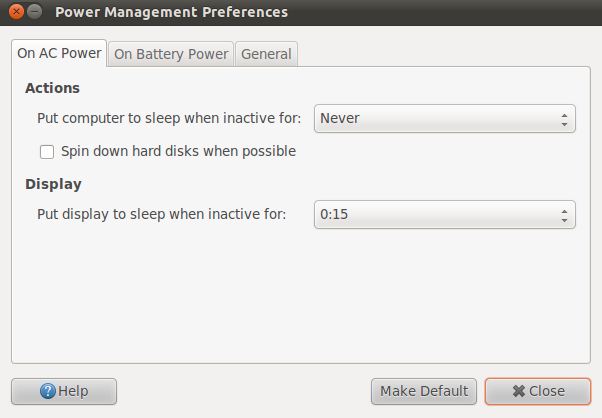The image size is (602, 418).
Task: Click the Close button text
Action: coord(547,391)
